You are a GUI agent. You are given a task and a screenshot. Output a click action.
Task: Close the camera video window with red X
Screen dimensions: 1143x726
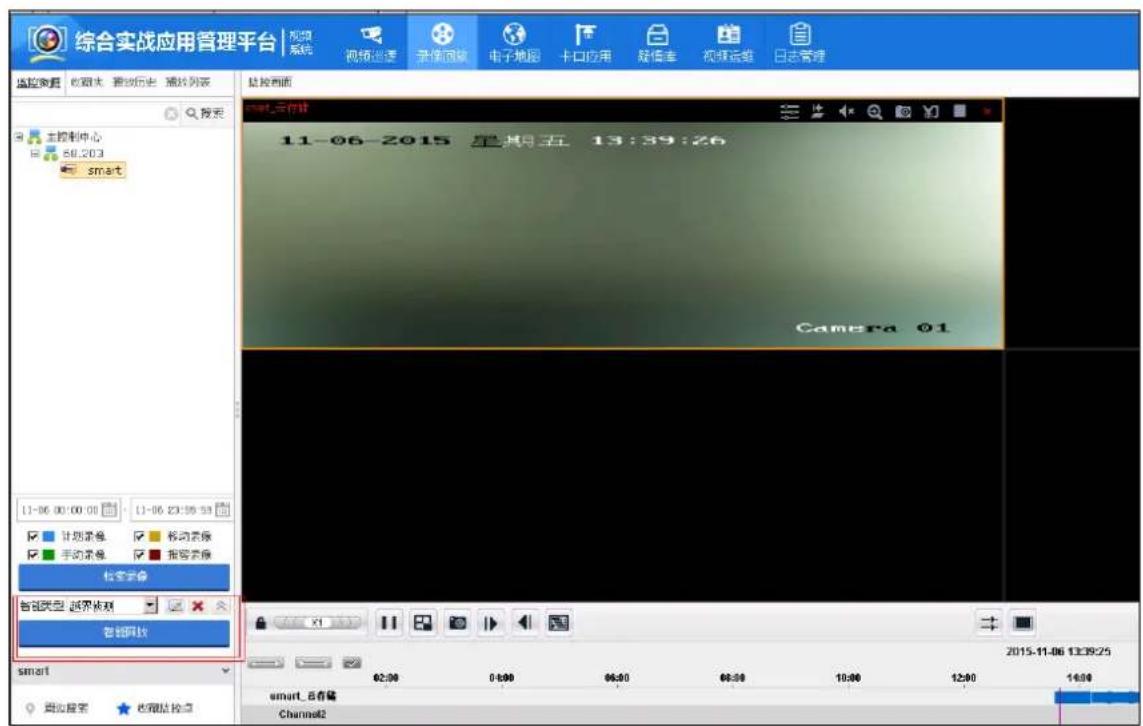pyautogui.click(x=987, y=112)
